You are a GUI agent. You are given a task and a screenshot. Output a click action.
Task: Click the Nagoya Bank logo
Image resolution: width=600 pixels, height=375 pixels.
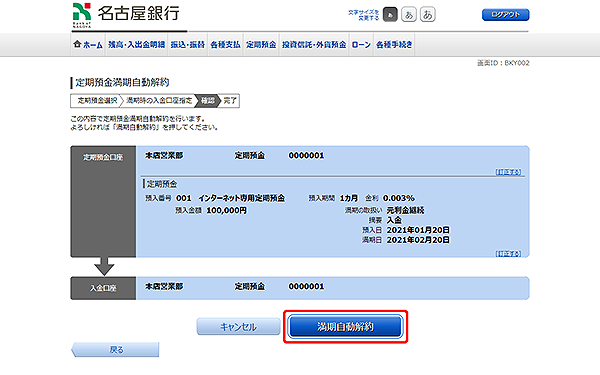click(126, 15)
